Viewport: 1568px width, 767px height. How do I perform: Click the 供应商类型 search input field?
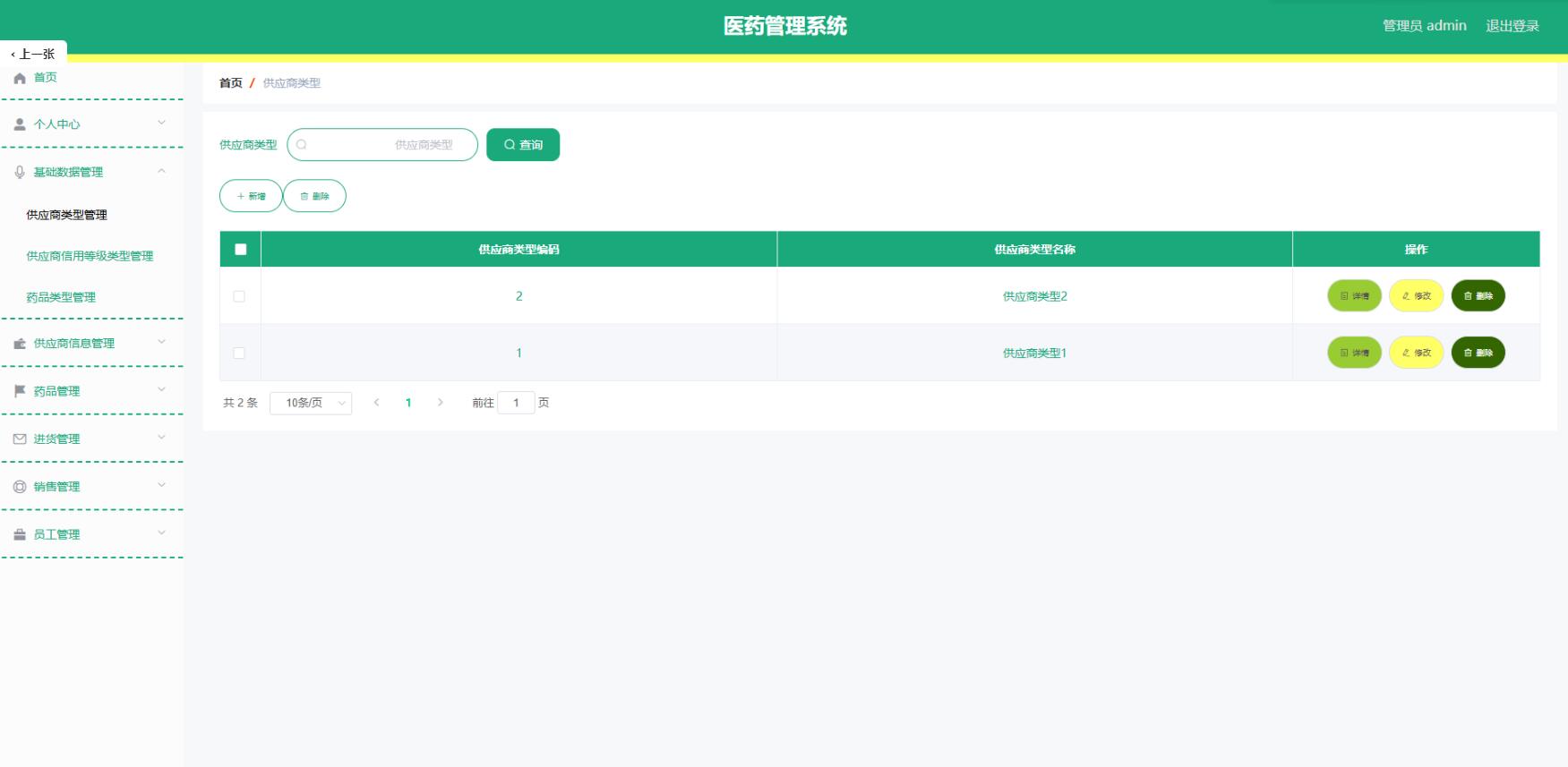click(382, 145)
